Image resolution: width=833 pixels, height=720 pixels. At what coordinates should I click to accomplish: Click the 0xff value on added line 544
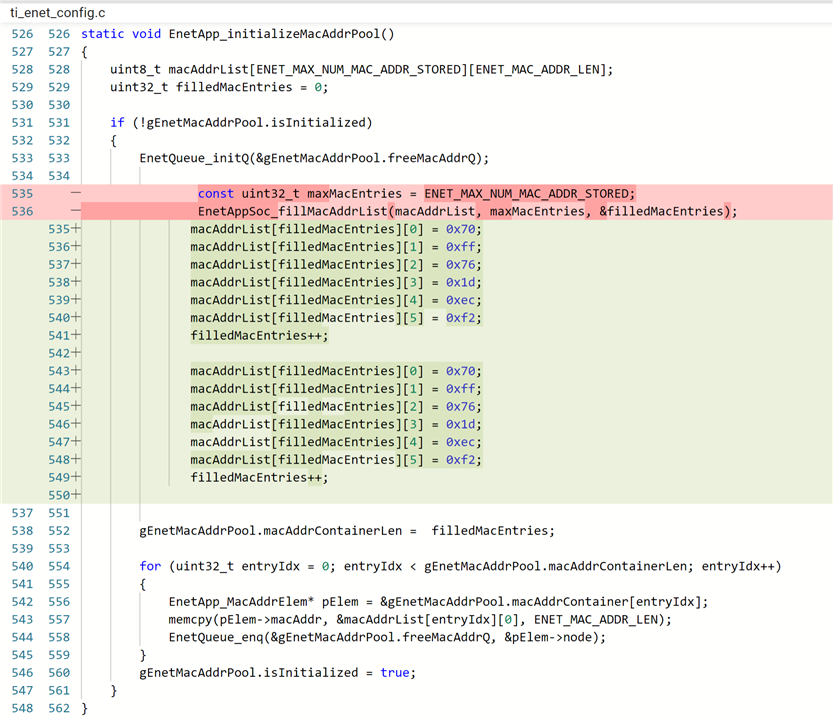[x=461, y=389]
